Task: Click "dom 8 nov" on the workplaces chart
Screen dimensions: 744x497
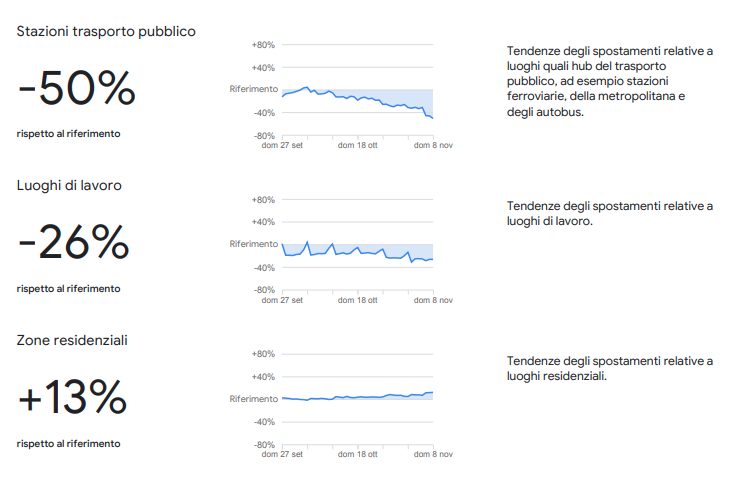Action: point(434,299)
